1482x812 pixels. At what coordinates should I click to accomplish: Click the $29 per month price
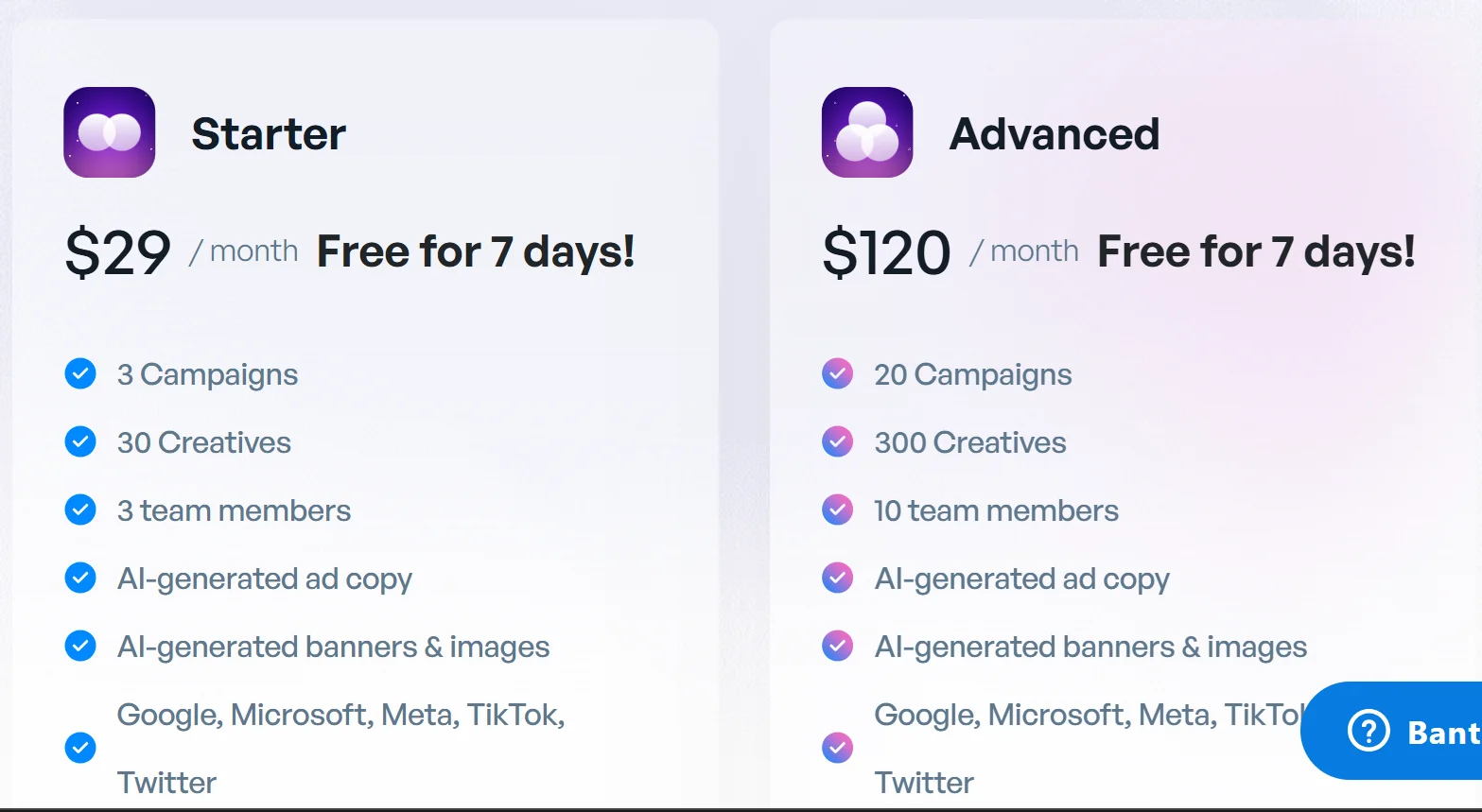[118, 252]
